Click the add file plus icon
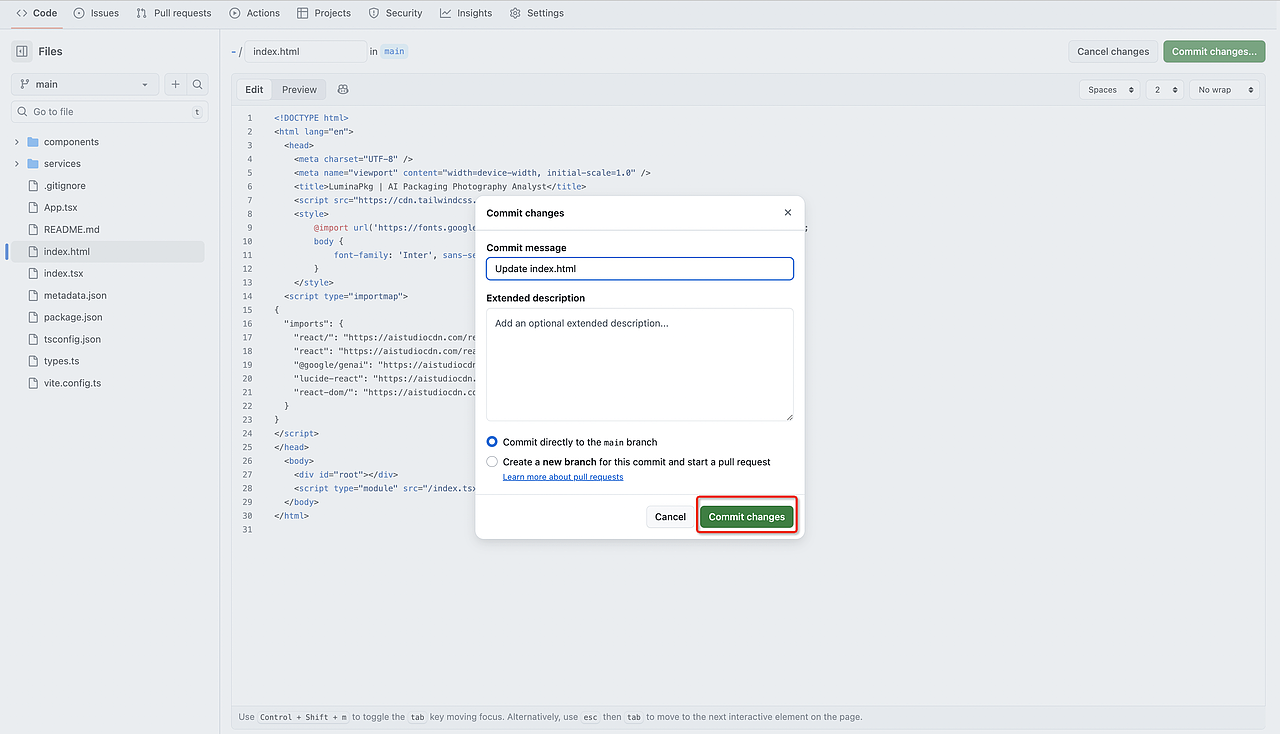Viewport: 1280px width, 734px height. [x=175, y=85]
